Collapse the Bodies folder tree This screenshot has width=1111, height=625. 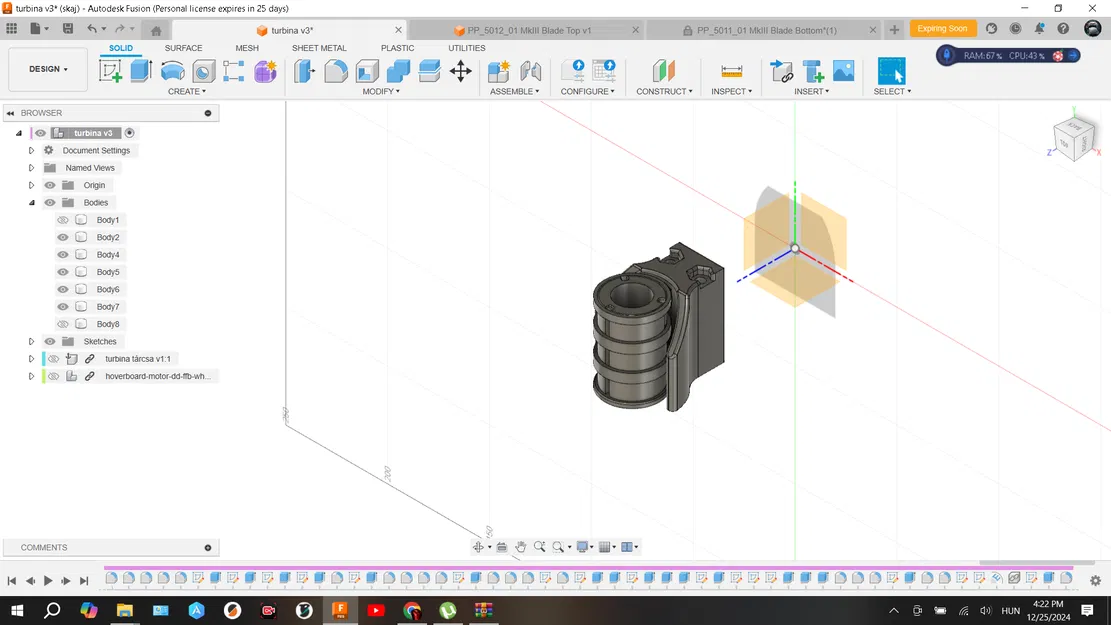pos(32,203)
